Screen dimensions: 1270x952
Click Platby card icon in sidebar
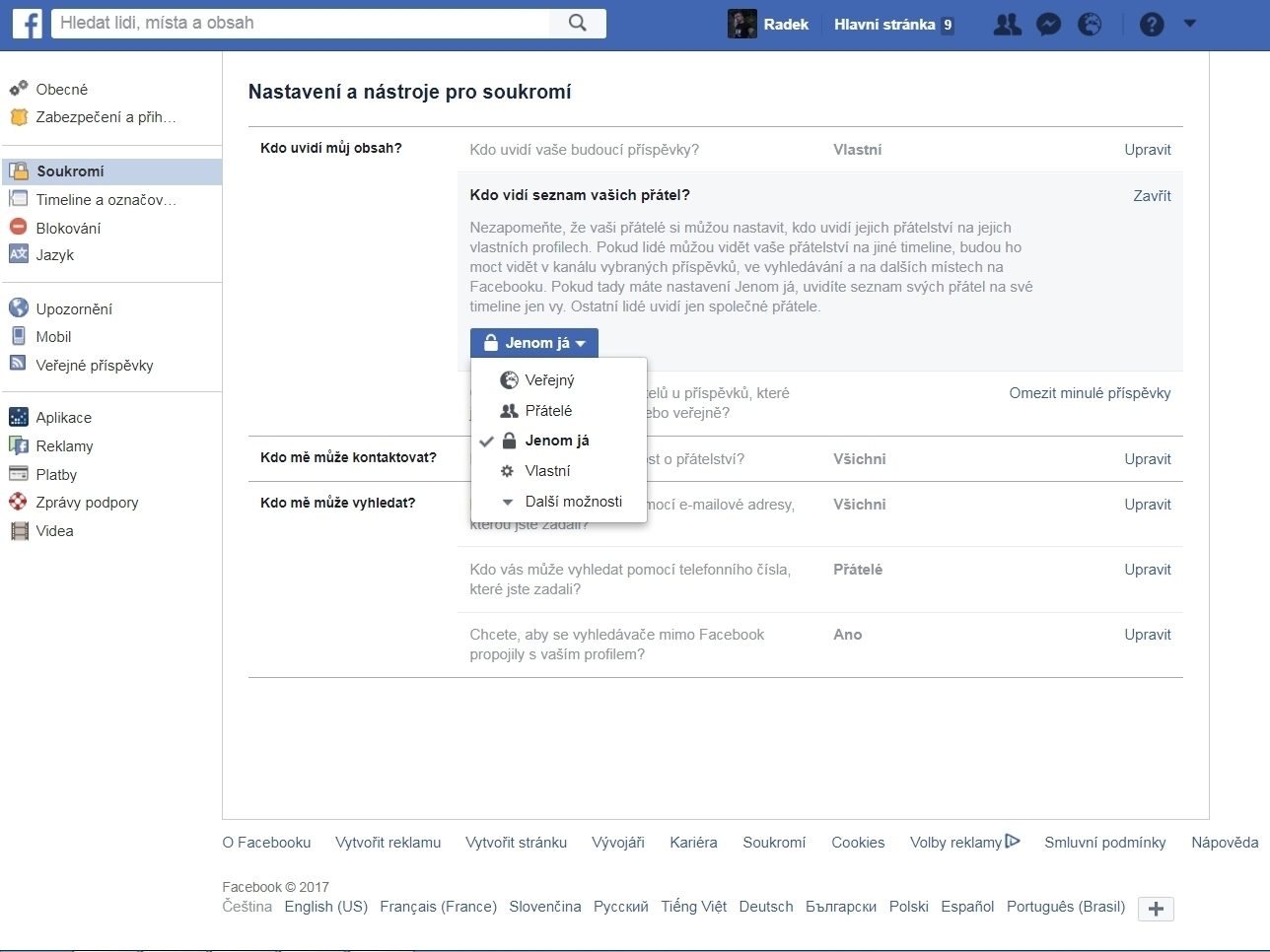(19, 474)
